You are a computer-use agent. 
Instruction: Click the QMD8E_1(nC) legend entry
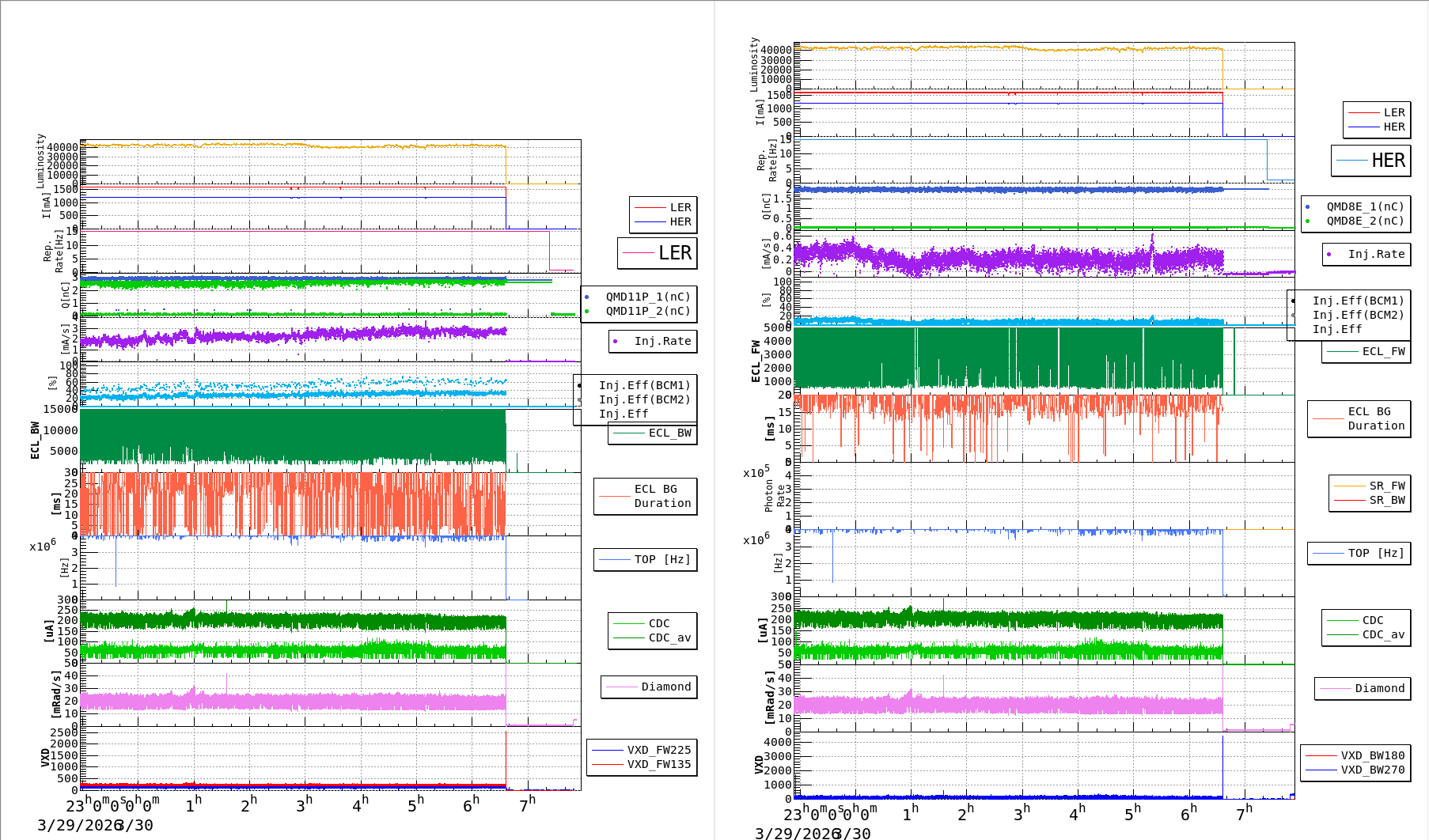click(x=1365, y=206)
